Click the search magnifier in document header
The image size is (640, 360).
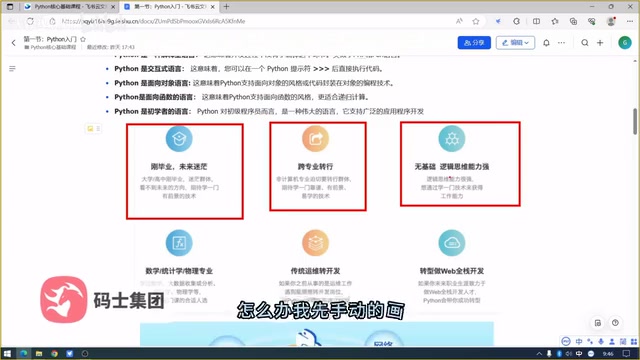click(x=584, y=42)
